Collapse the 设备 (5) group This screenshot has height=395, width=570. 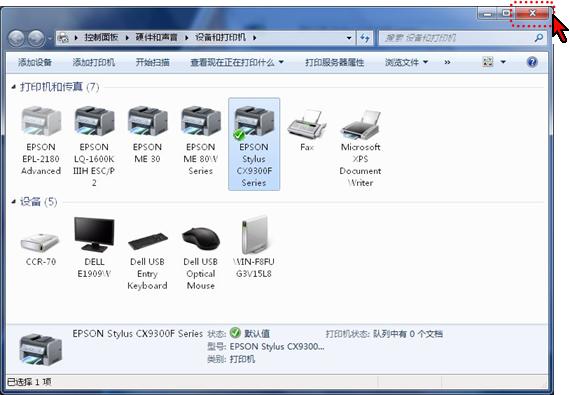(x=13, y=201)
